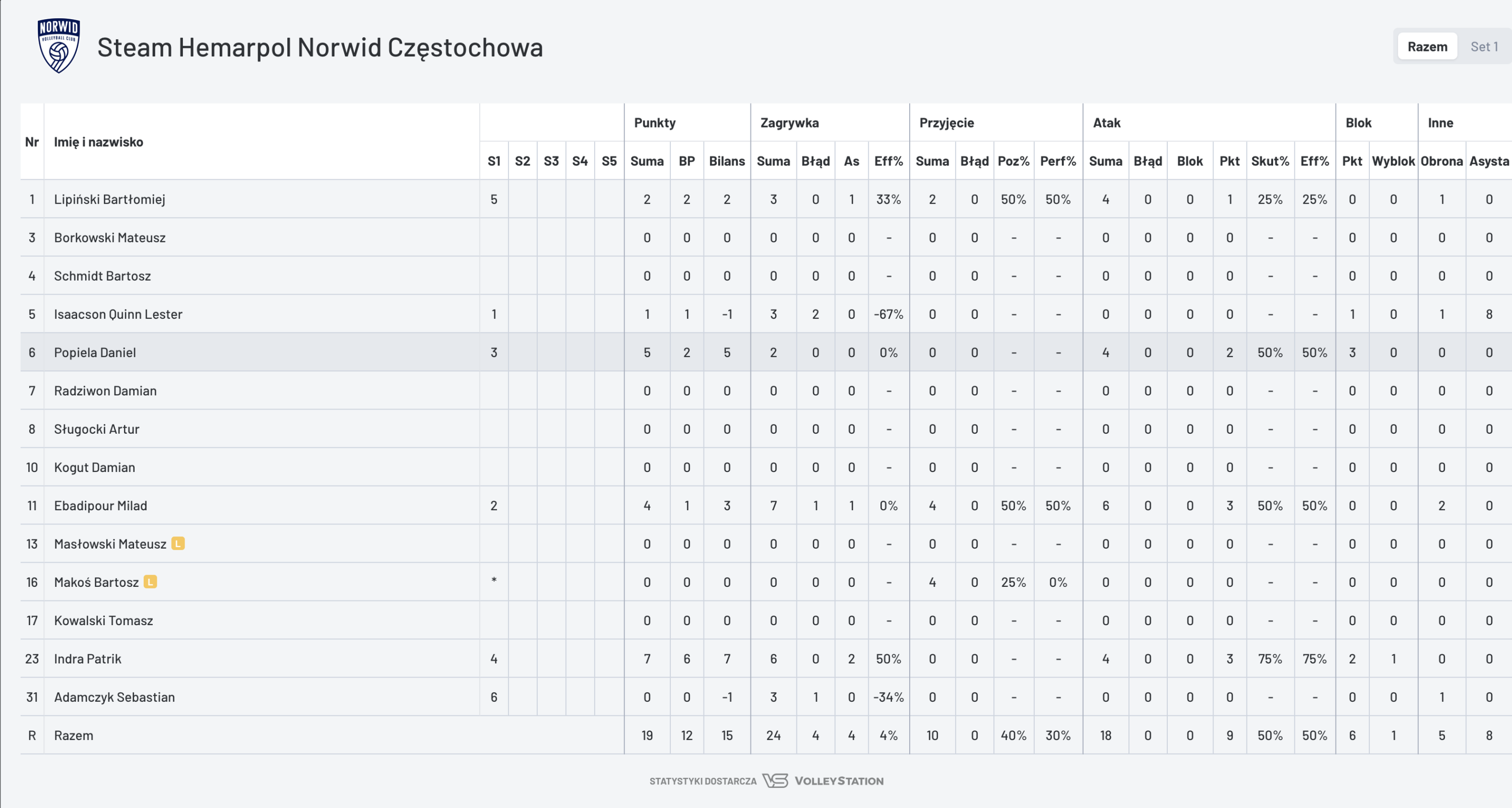Click the Zagrywka column group header
Viewport: 1512px width, 808px height.
[x=789, y=122]
